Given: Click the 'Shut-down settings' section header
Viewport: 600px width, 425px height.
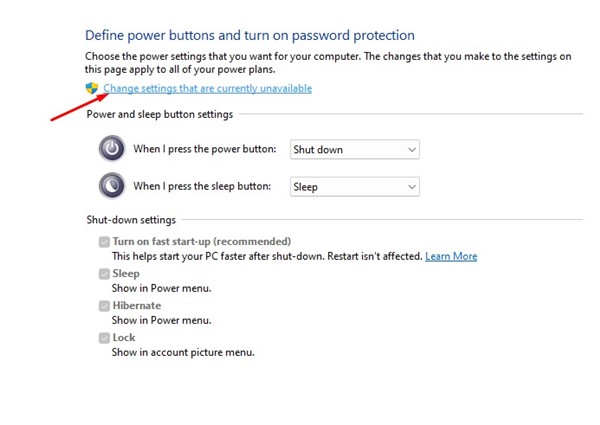Looking at the screenshot, I should [132, 220].
